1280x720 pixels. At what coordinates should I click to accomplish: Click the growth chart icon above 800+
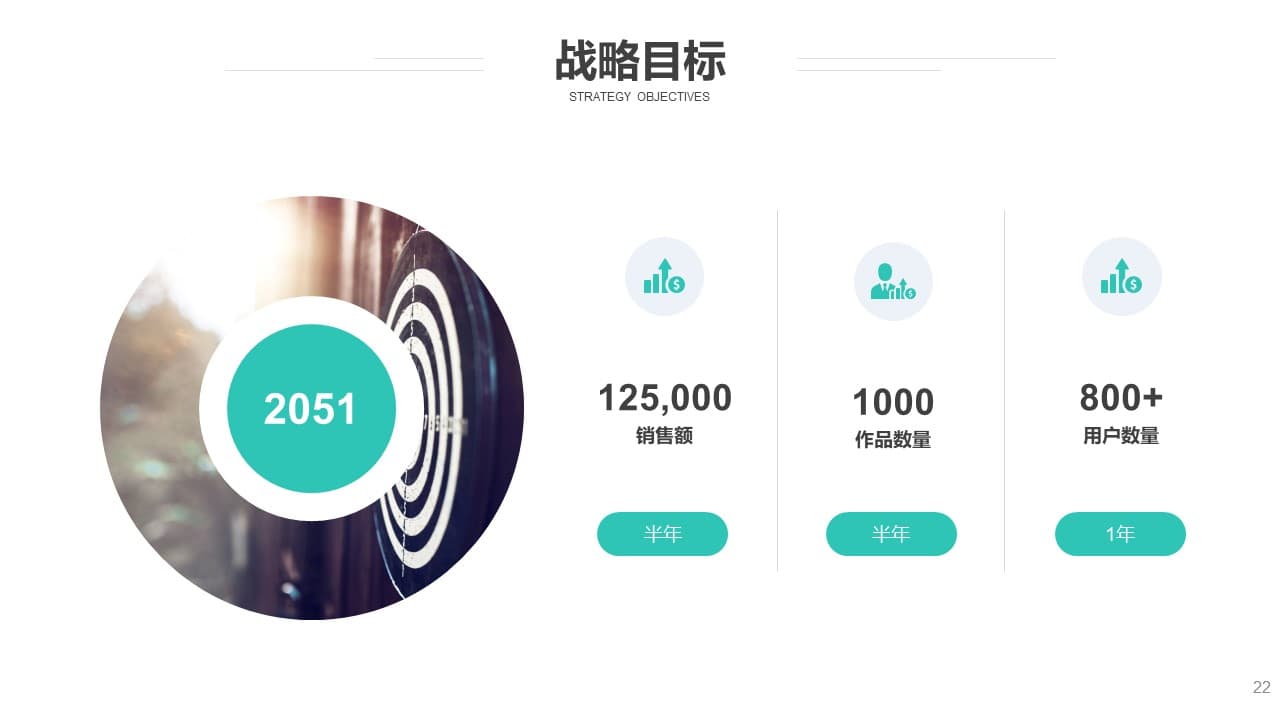(x=1122, y=276)
